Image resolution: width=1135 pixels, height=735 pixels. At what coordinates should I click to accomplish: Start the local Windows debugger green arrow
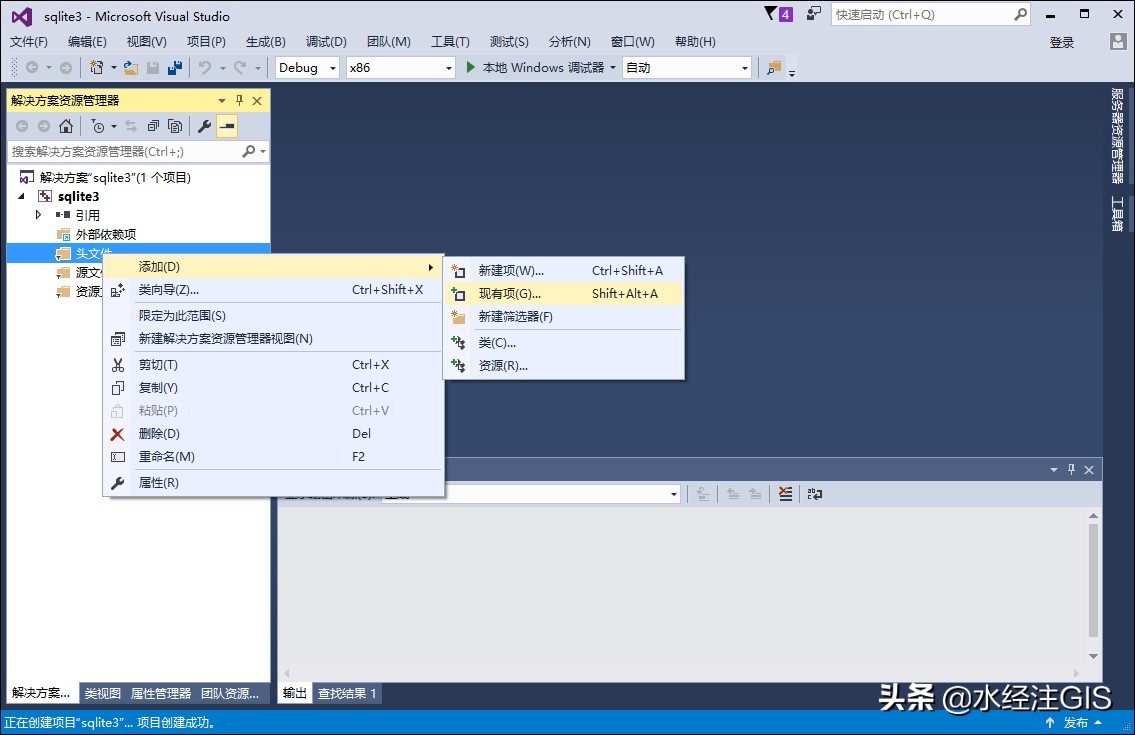point(471,67)
